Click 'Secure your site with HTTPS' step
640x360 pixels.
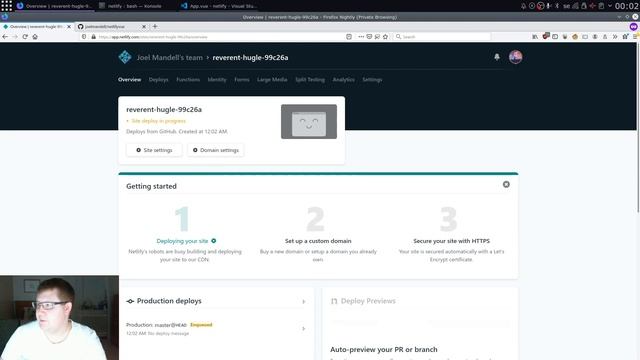click(x=451, y=241)
